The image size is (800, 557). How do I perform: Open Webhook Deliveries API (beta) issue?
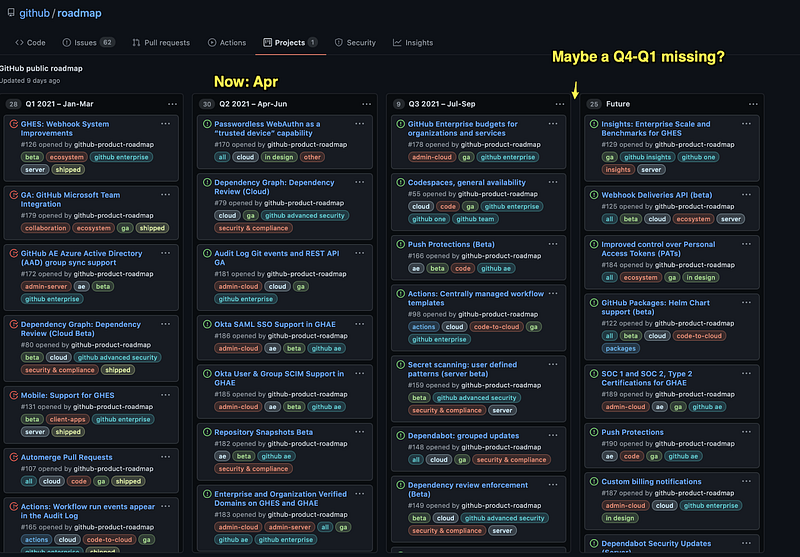click(657, 195)
